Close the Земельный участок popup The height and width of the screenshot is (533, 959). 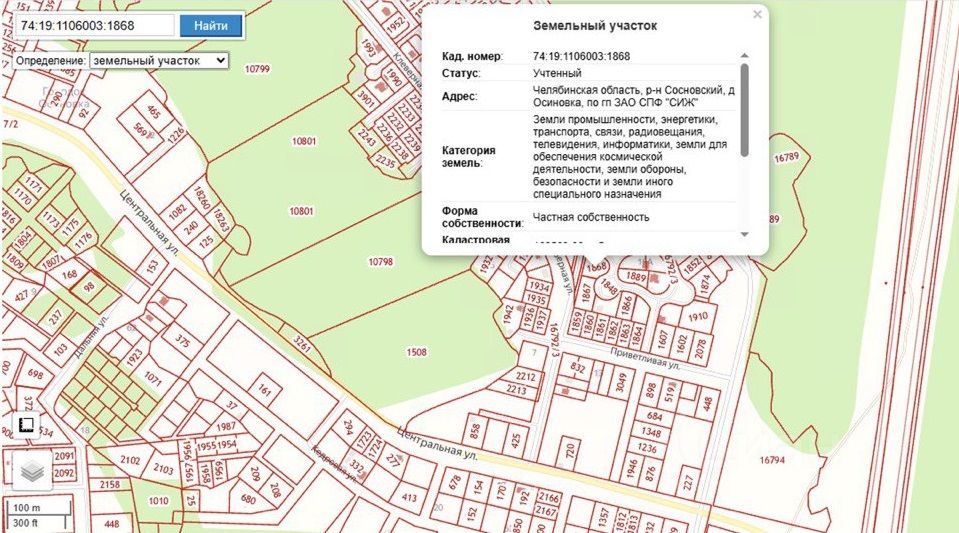757,14
